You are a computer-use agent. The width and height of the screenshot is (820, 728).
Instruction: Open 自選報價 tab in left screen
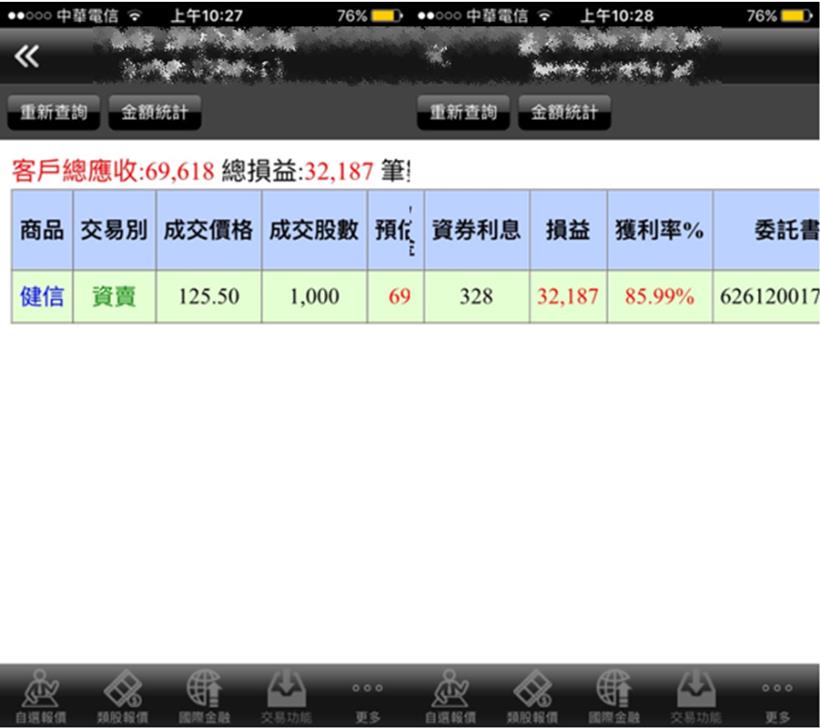[41, 696]
